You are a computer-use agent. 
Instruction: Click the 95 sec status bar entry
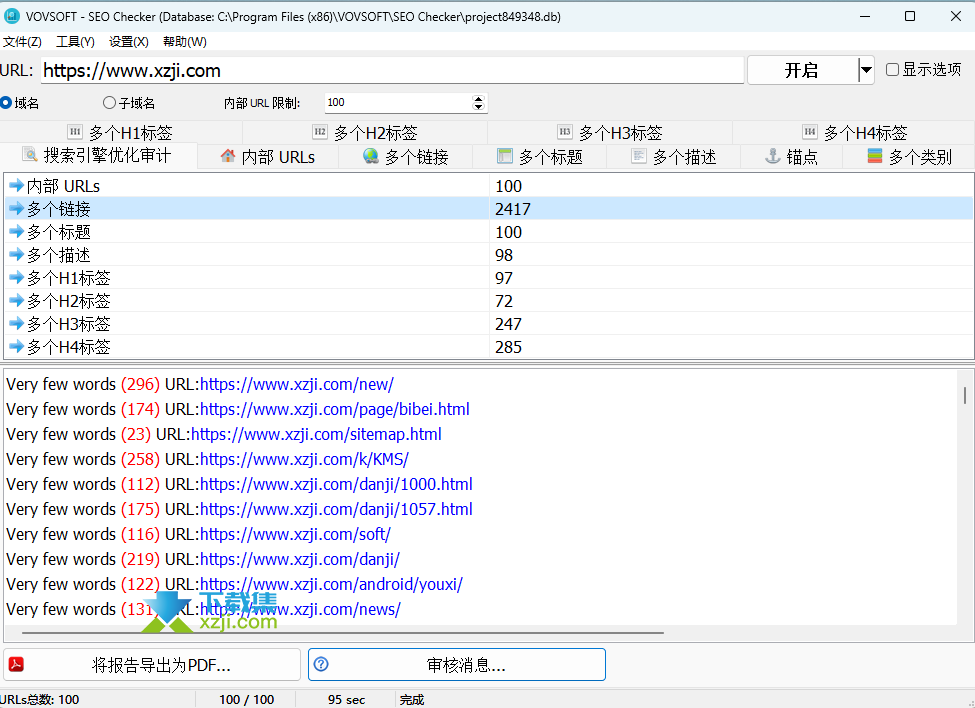coord(346,699)
